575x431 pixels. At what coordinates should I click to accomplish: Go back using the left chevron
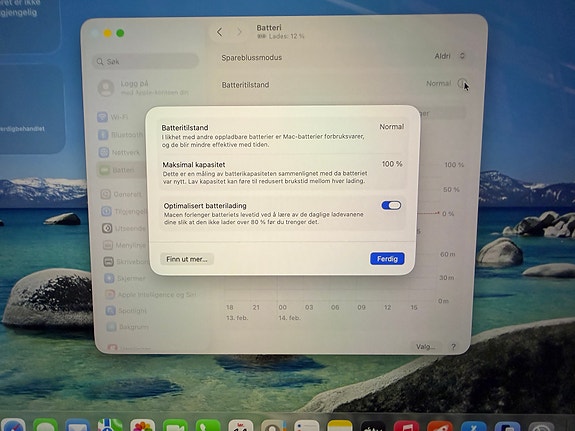coord(219,32)
